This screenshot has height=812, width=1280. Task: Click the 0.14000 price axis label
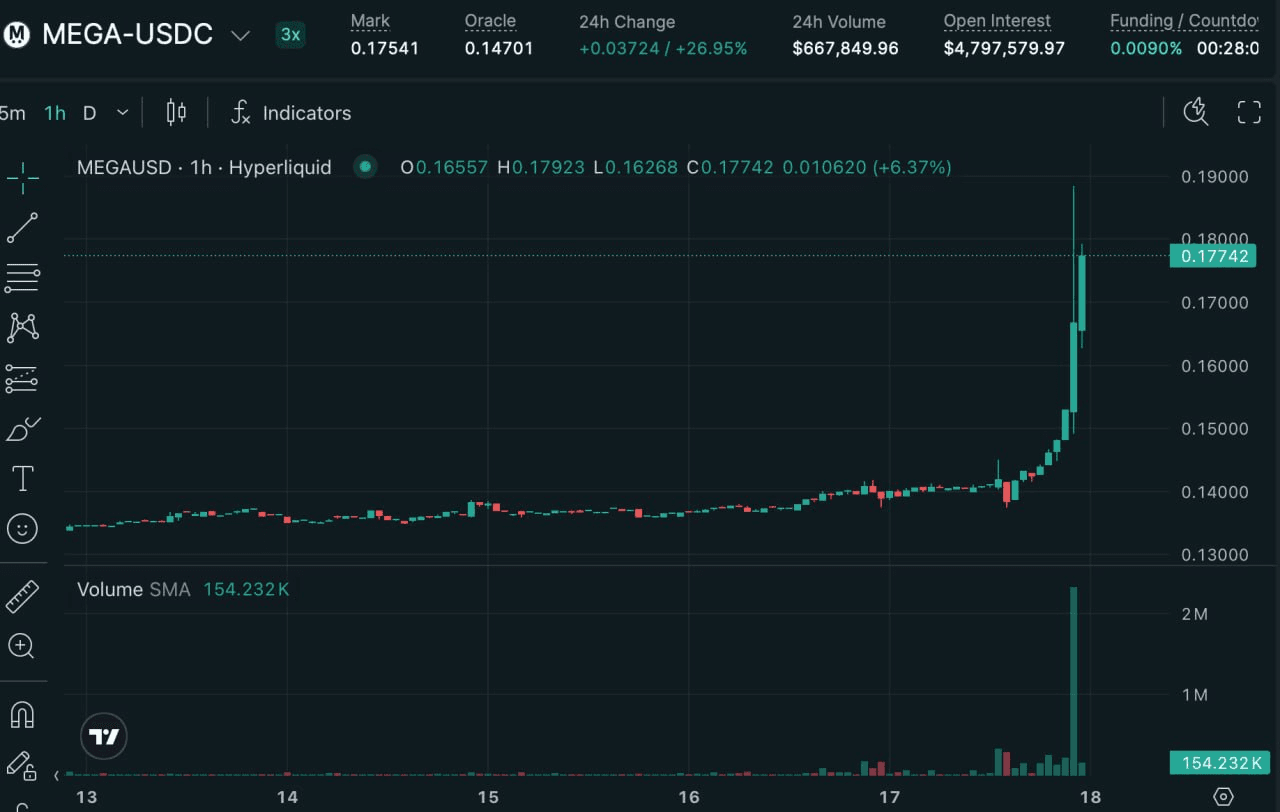1215,492
